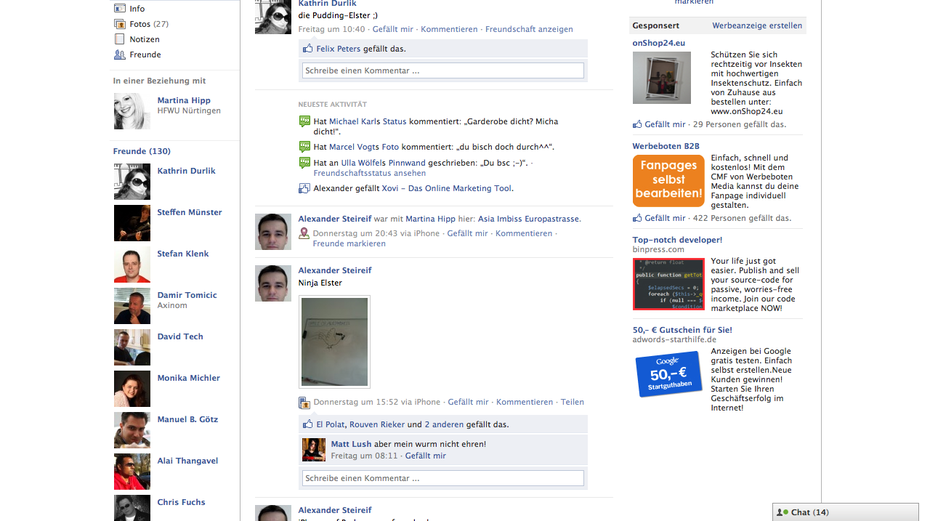Open Matt Lush's profile link
The width and height of the screenshot is (930, 521).
pos(351,444)
